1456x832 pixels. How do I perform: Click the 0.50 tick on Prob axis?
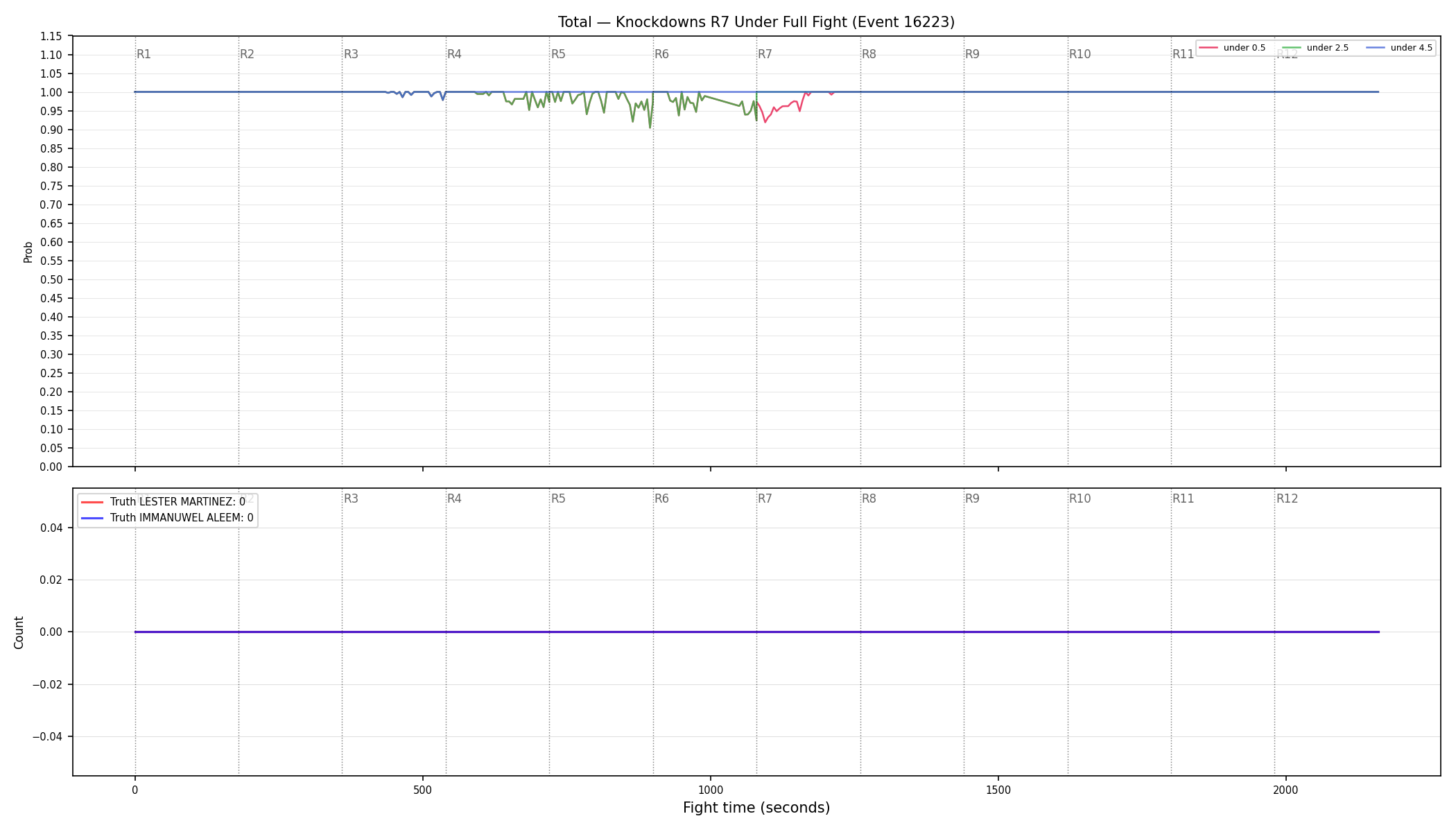51,280
